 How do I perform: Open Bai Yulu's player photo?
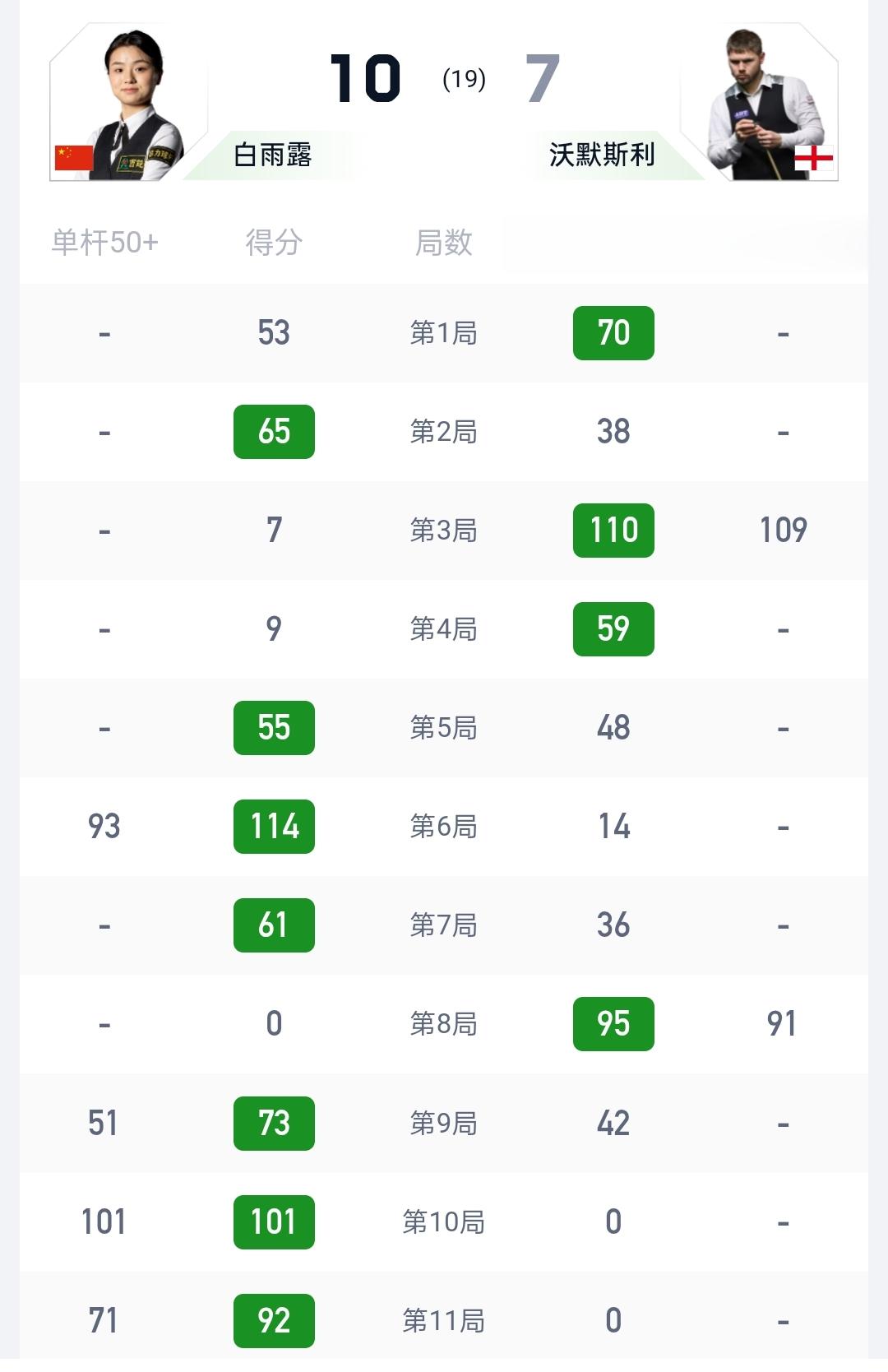click(x=132, y=103)
